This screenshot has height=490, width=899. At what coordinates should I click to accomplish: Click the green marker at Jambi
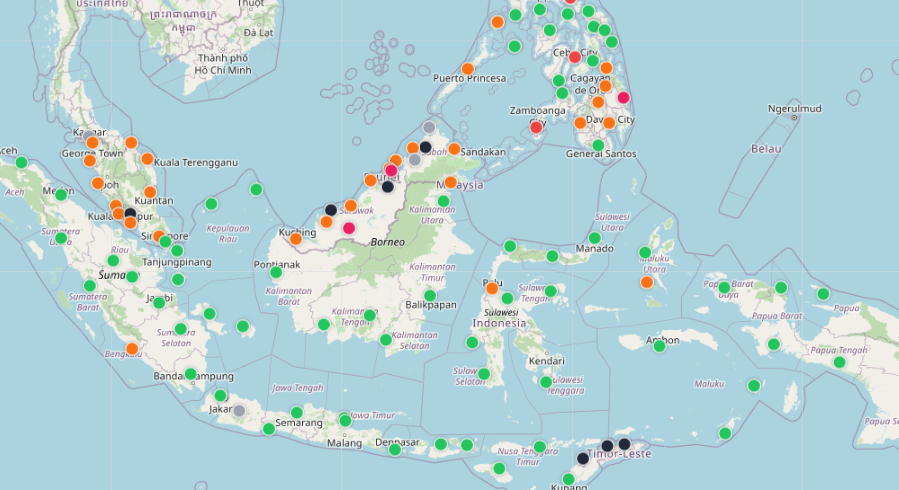[x=159, y=303]
